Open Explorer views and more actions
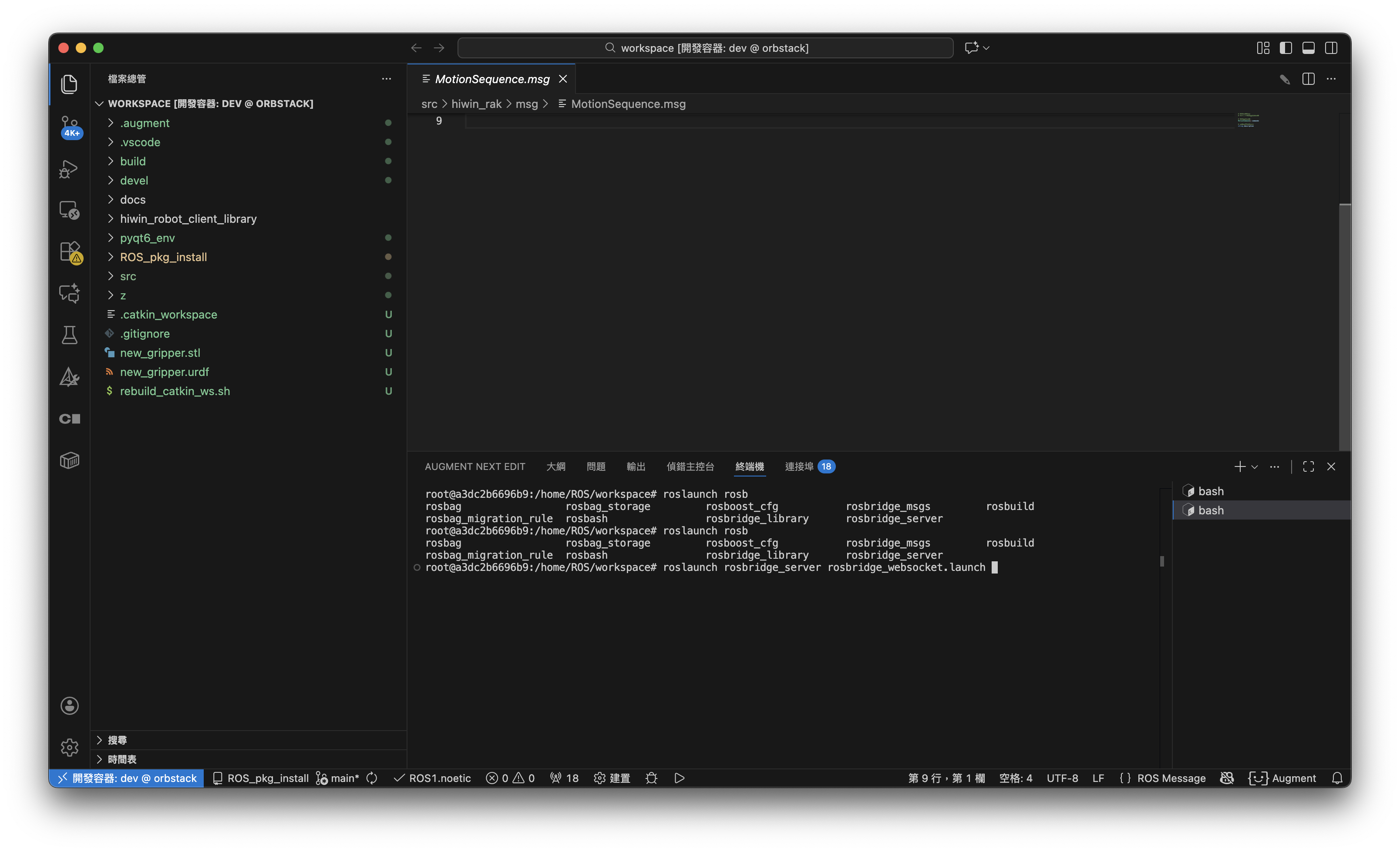The height and width of the screenshot is (852, 1400). 387,79
